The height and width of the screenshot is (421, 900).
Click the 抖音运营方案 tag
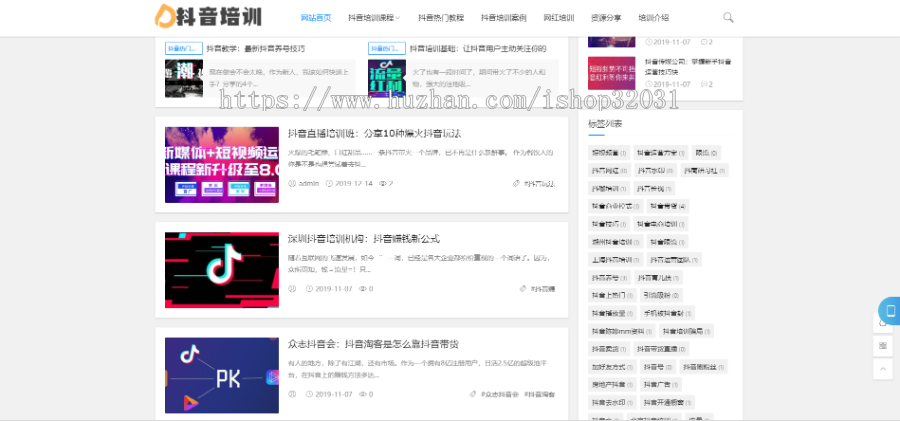(x=660, y=153)
